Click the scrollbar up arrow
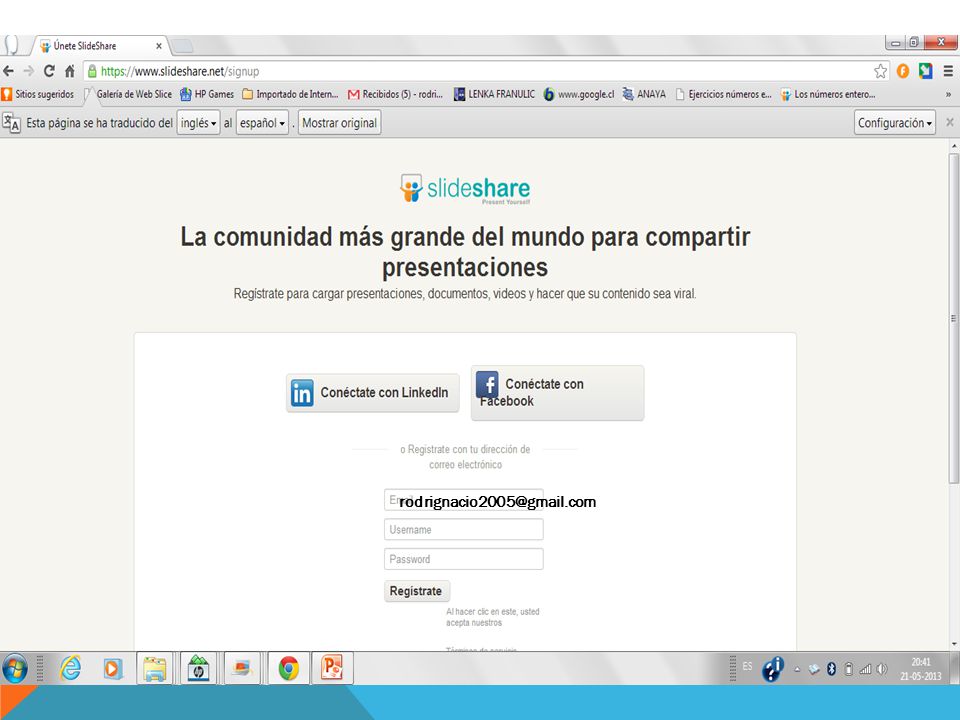The height and width of the screenshot is (720, 960). pyautogui.click(x=954, y=147)
